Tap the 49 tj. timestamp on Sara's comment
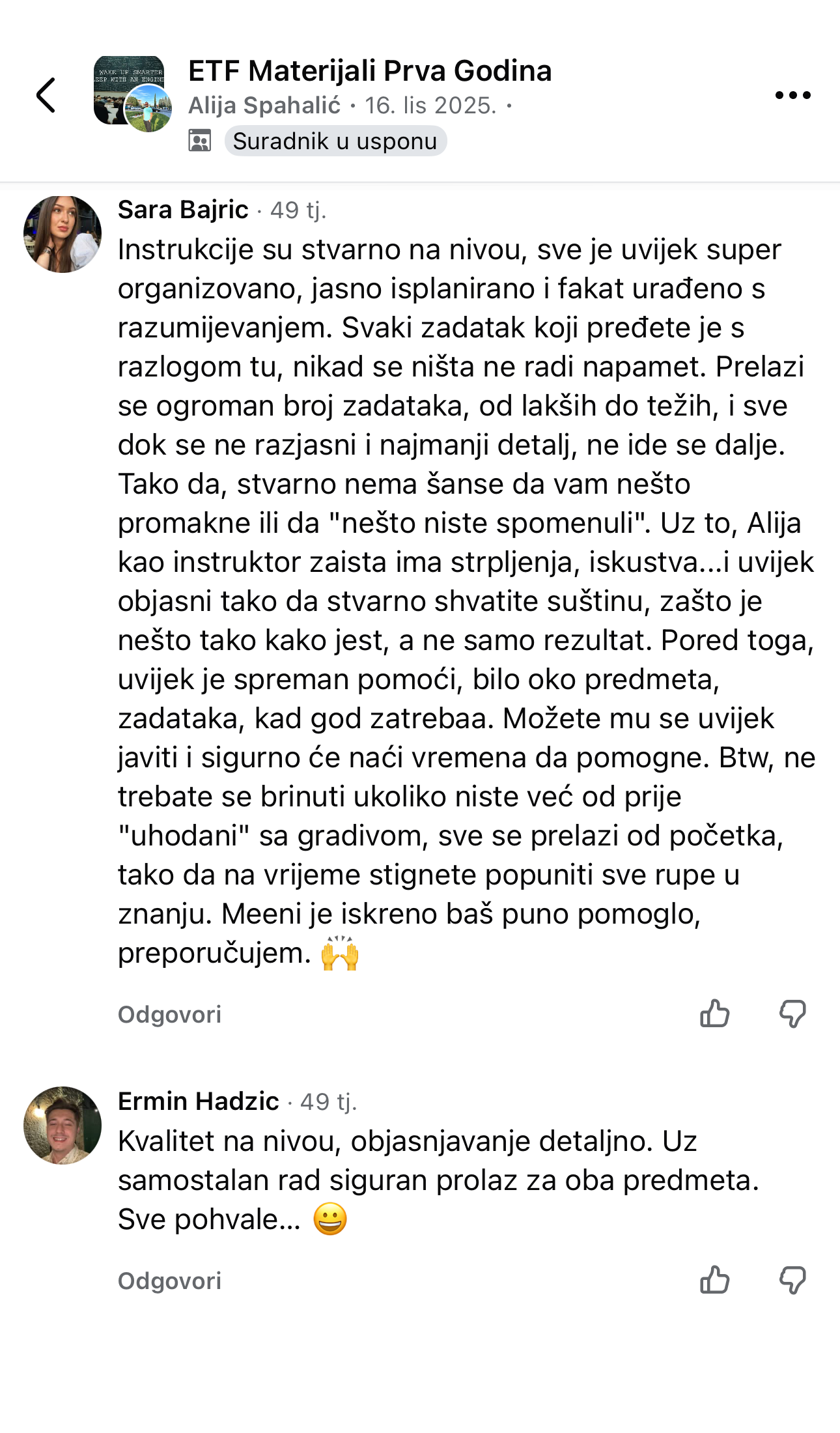This screenshot has width=840, height=1433. pos(298,210)
